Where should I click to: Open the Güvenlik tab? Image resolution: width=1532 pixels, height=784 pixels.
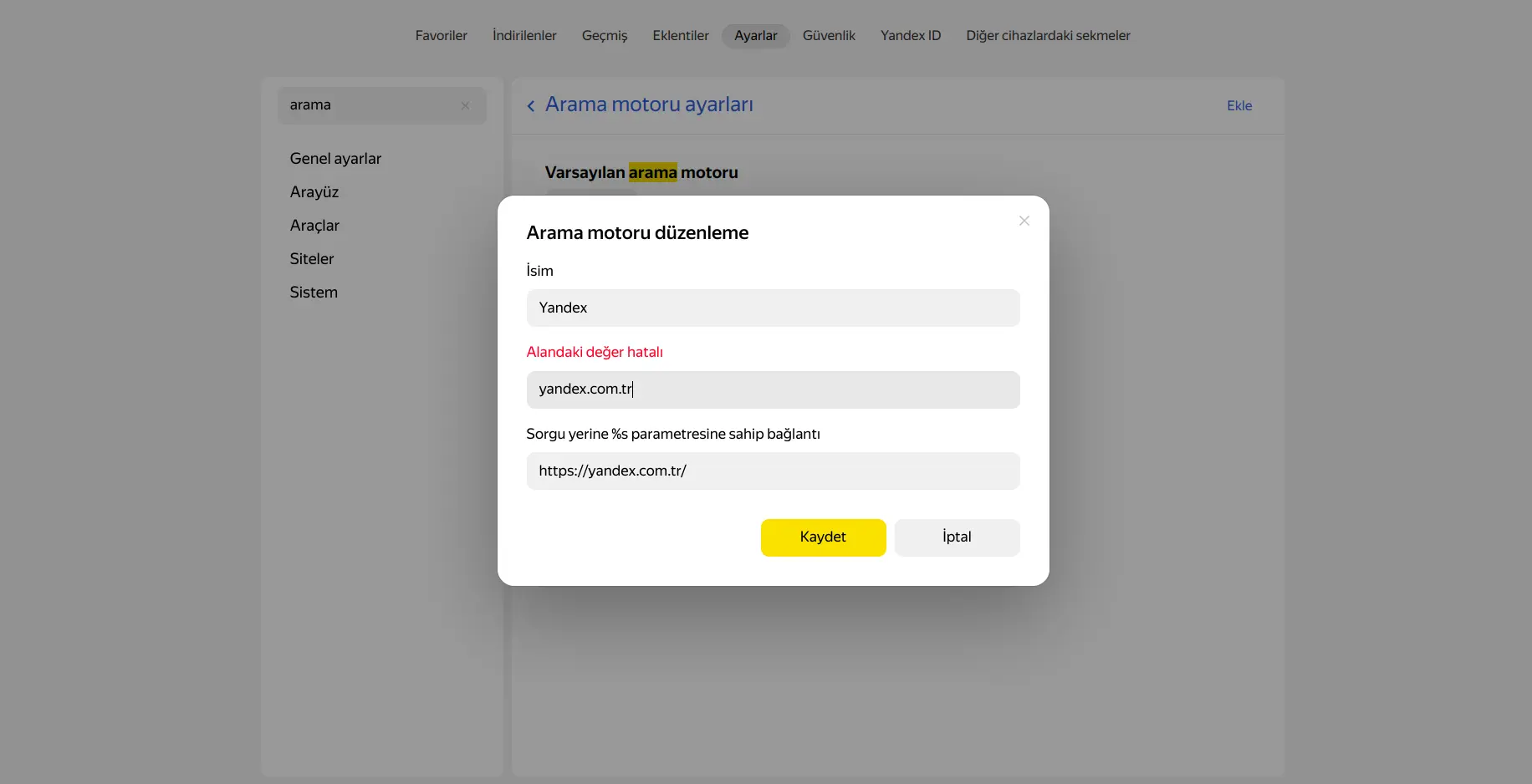(x=829, y=36)
